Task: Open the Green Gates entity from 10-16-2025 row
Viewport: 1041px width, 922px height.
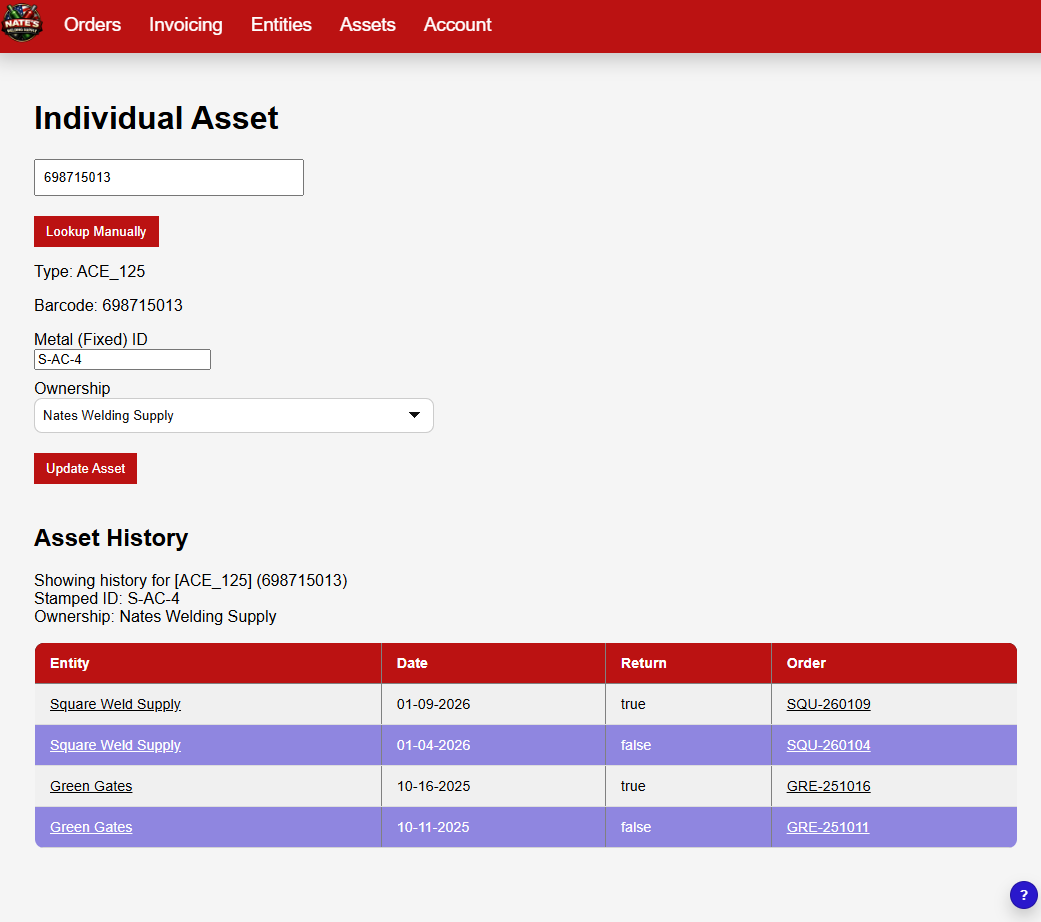Action: click(91, 786)
